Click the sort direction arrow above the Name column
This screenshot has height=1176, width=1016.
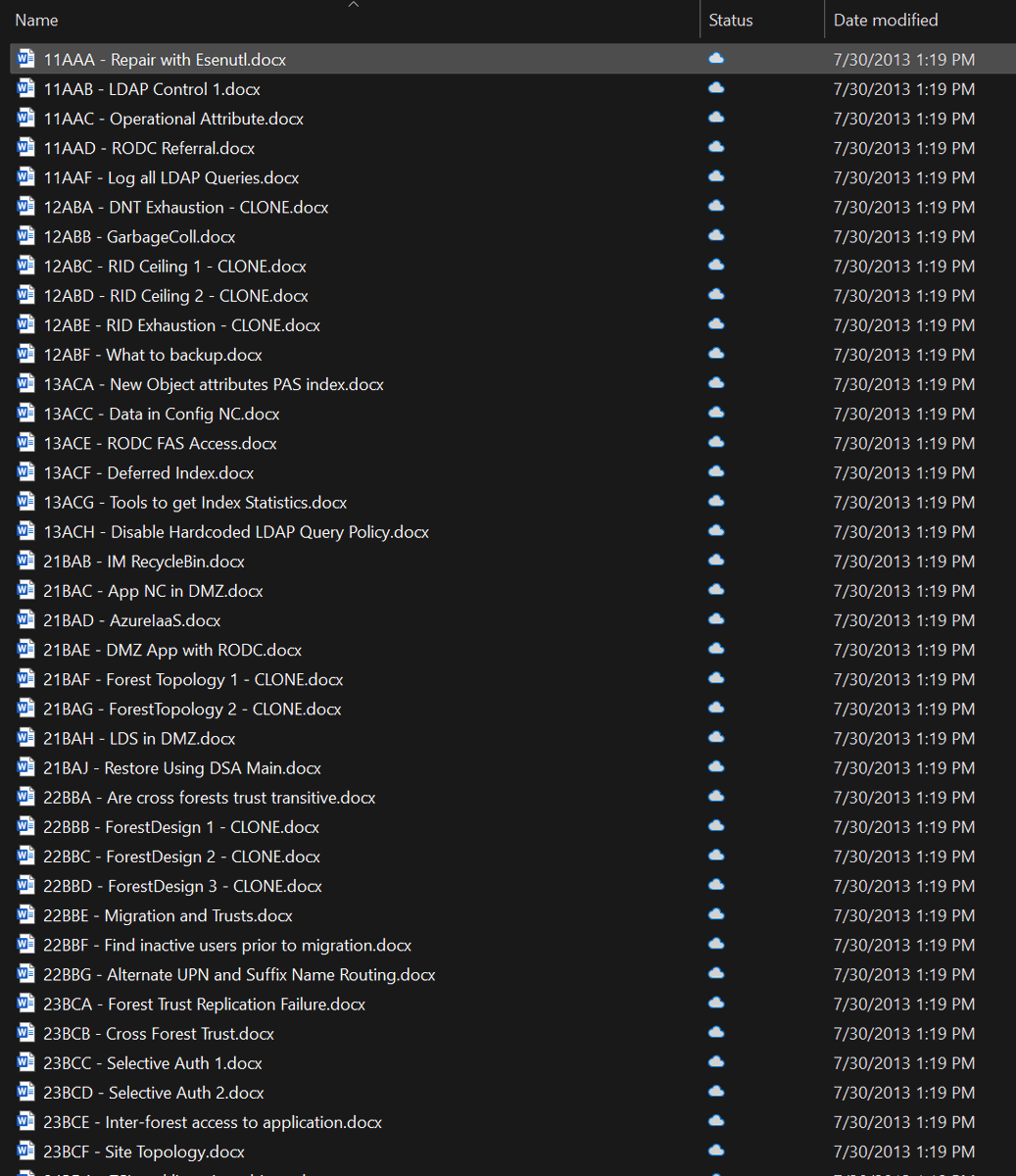(x=354, y=4)
